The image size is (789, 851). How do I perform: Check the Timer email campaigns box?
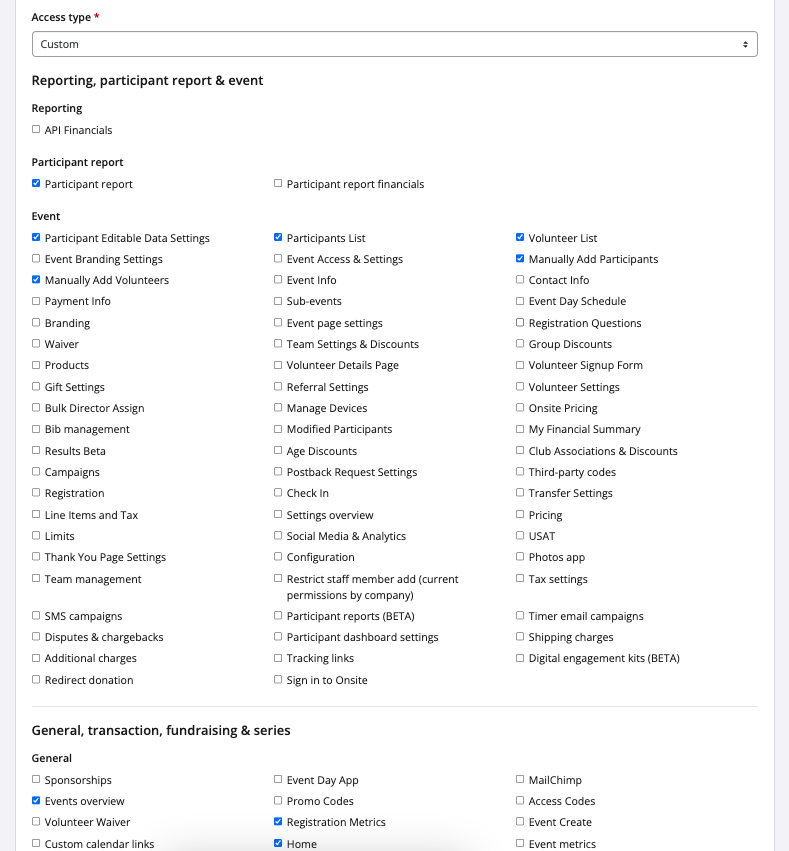520,616
